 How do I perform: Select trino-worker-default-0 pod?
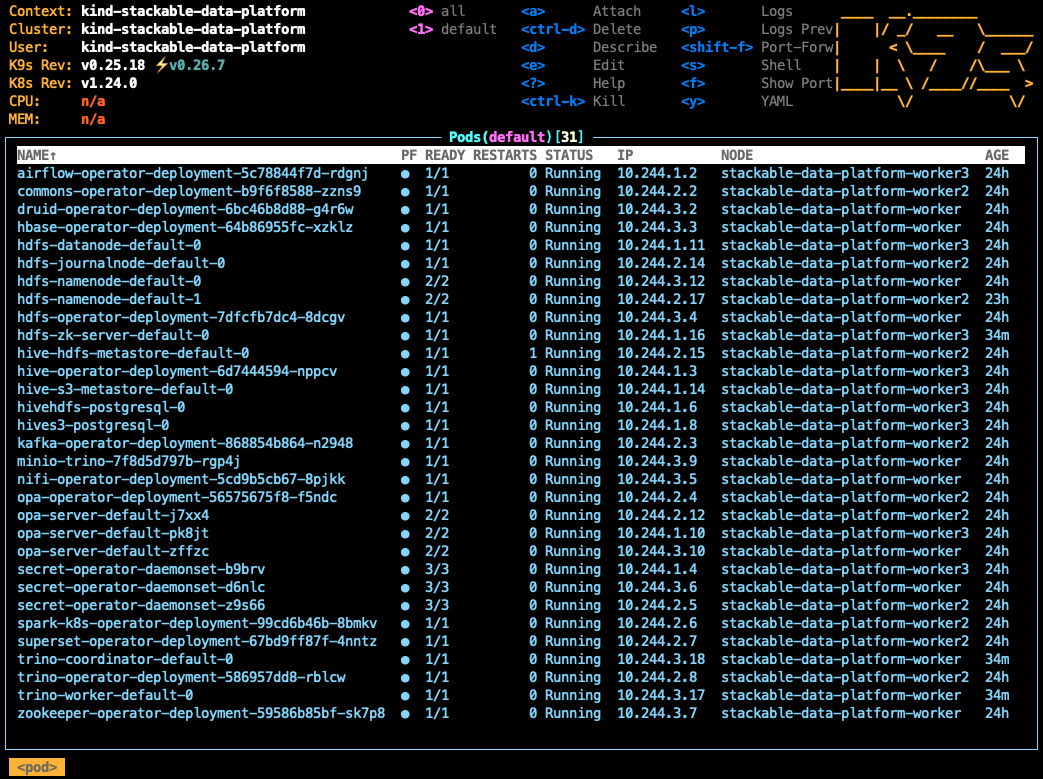520,694
